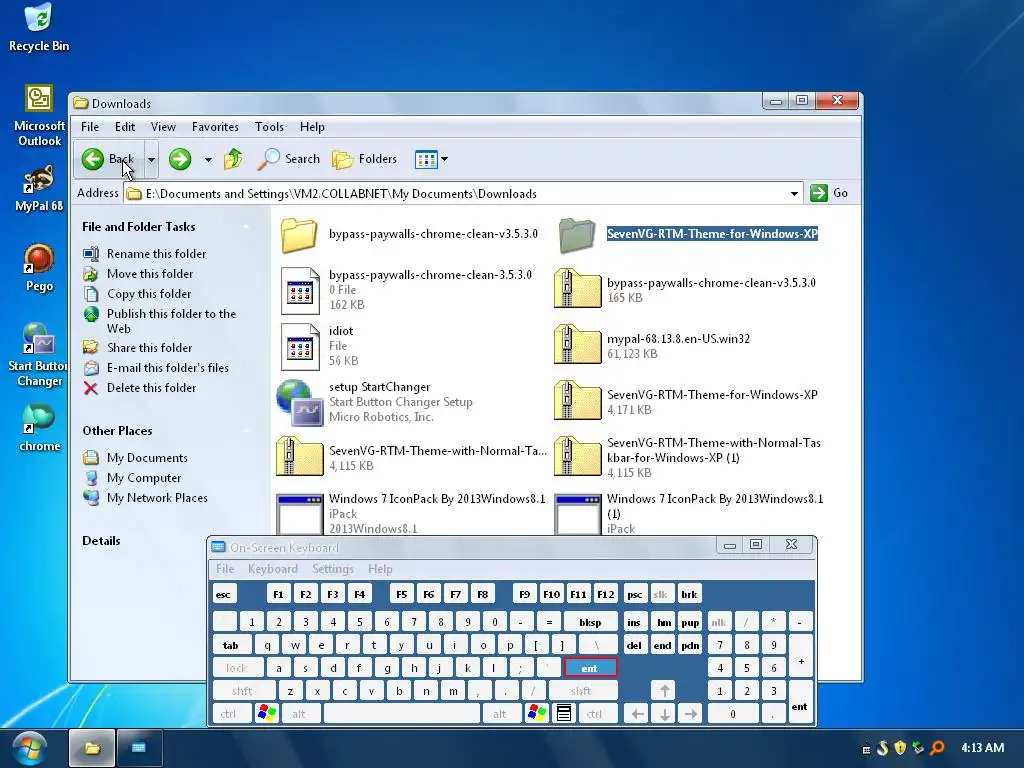Open the chrome desktop shortcut
The height and width of the screenshot is (768, 1024).
(39, 428)
